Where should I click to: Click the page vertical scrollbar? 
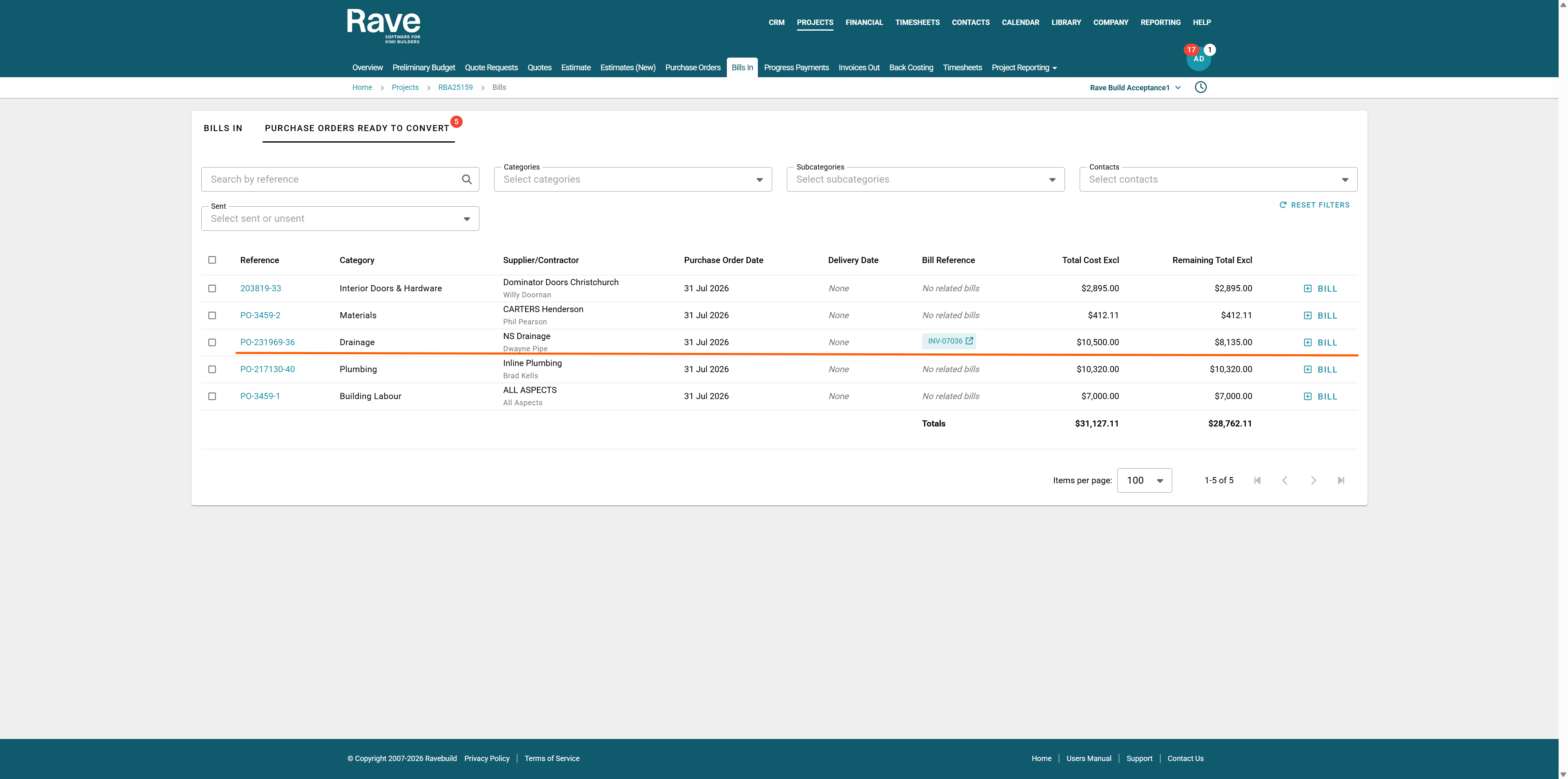coord(1563,390)
